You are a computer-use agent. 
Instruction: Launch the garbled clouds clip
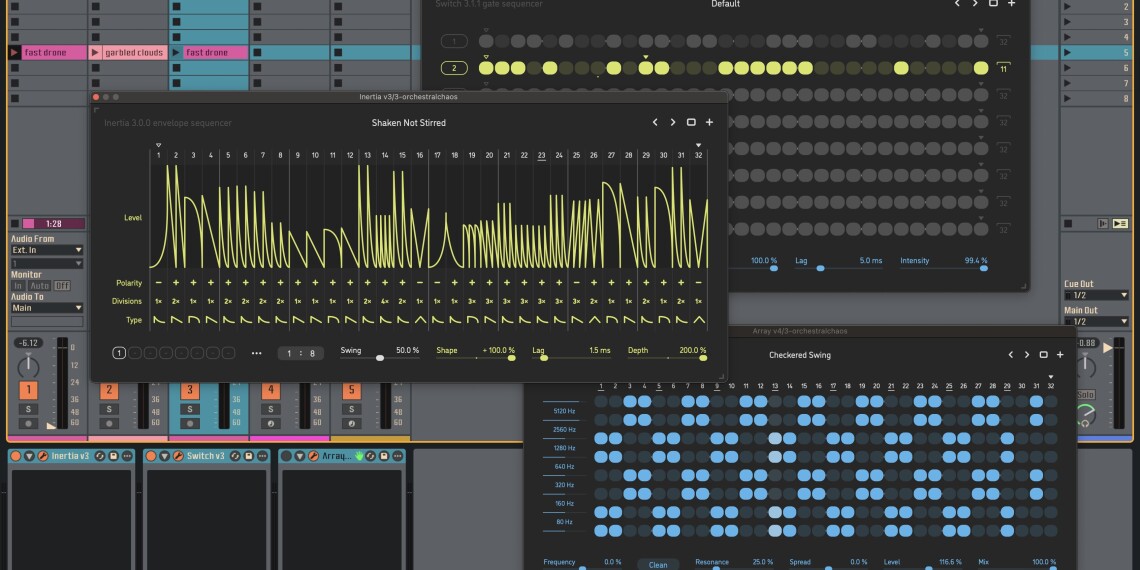tap(96, 52)
